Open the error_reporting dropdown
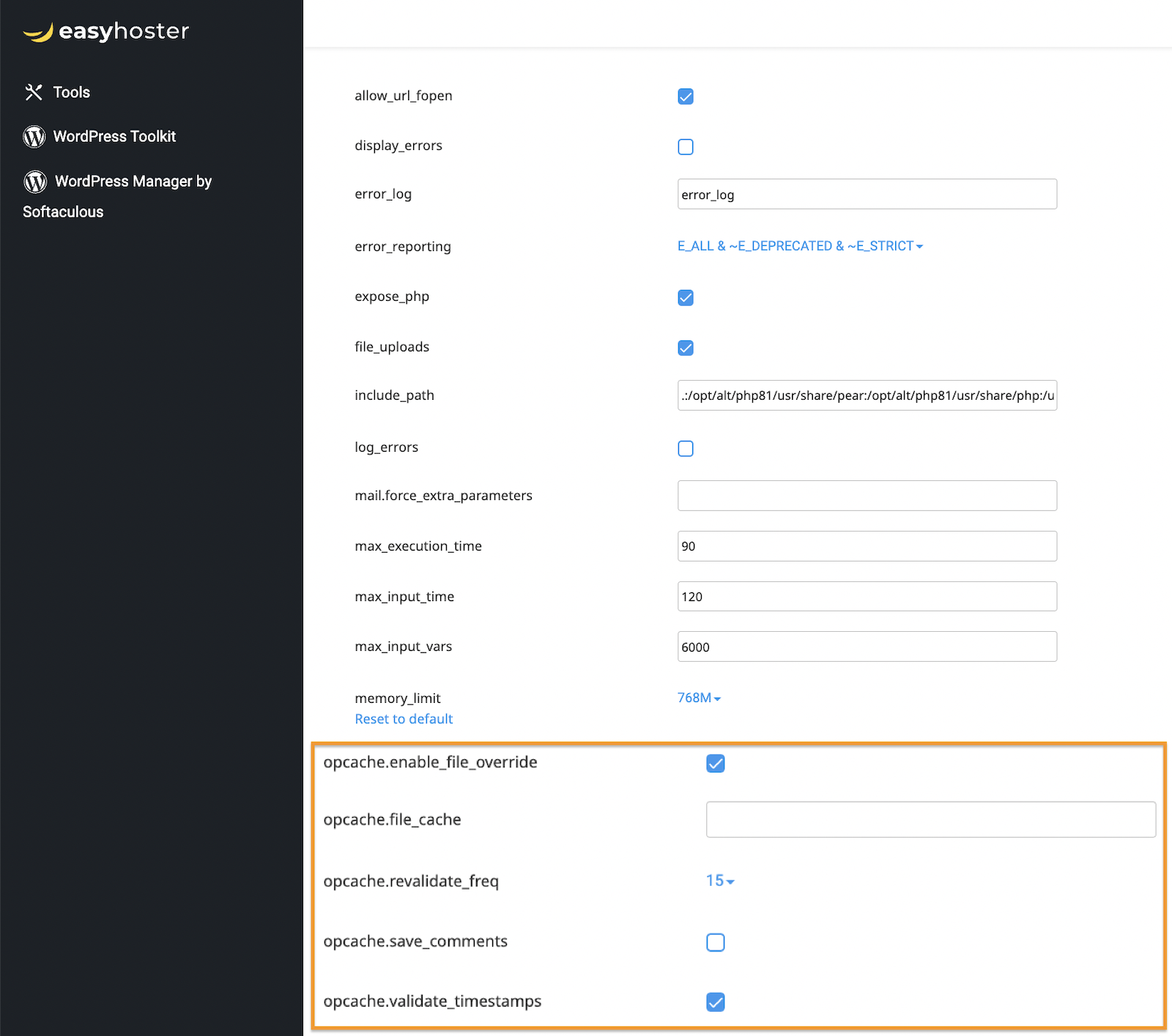This screenshot has height=1036, width=1172. click(x=800, y=247)
